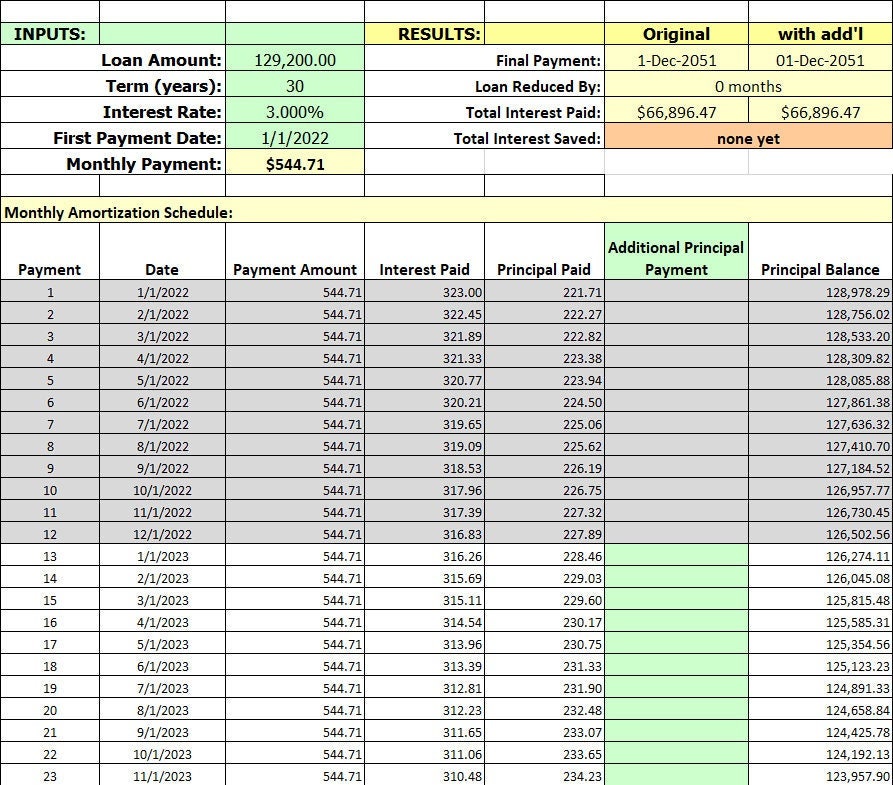Select the Original column header
The image size is (893, 785).
tap(675, 33)
